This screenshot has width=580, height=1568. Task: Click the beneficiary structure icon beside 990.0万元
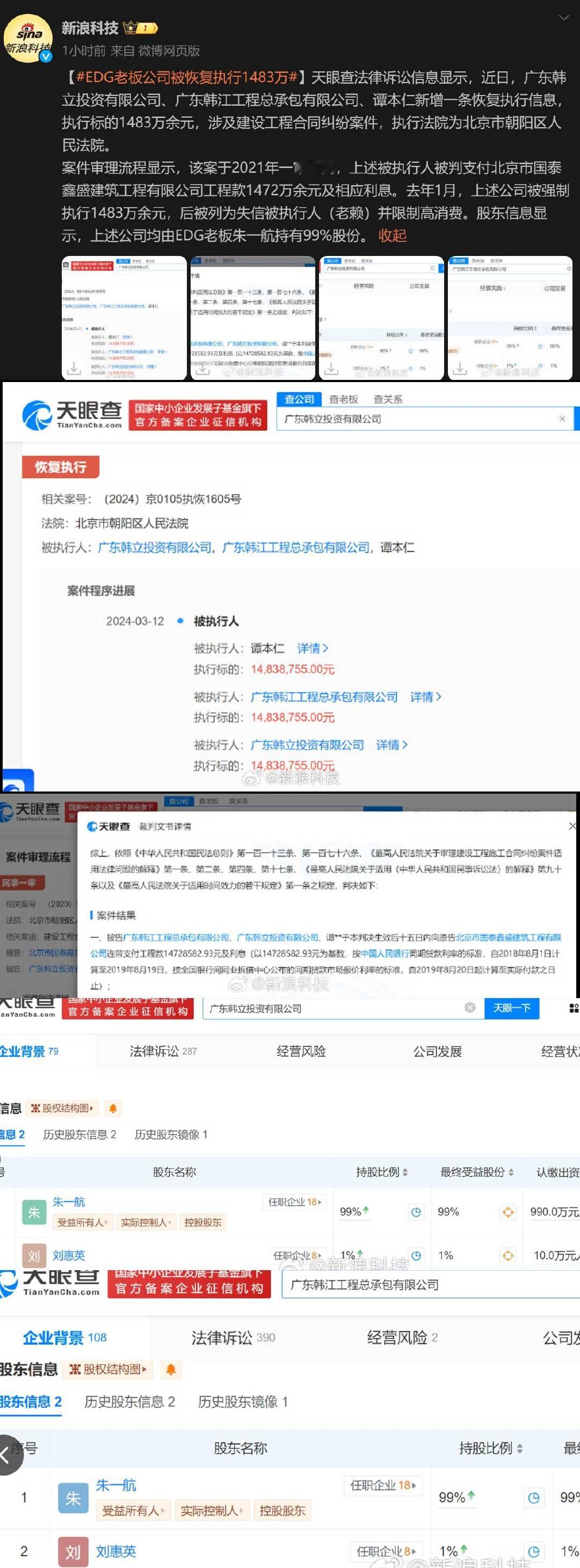pos(508,1212)
